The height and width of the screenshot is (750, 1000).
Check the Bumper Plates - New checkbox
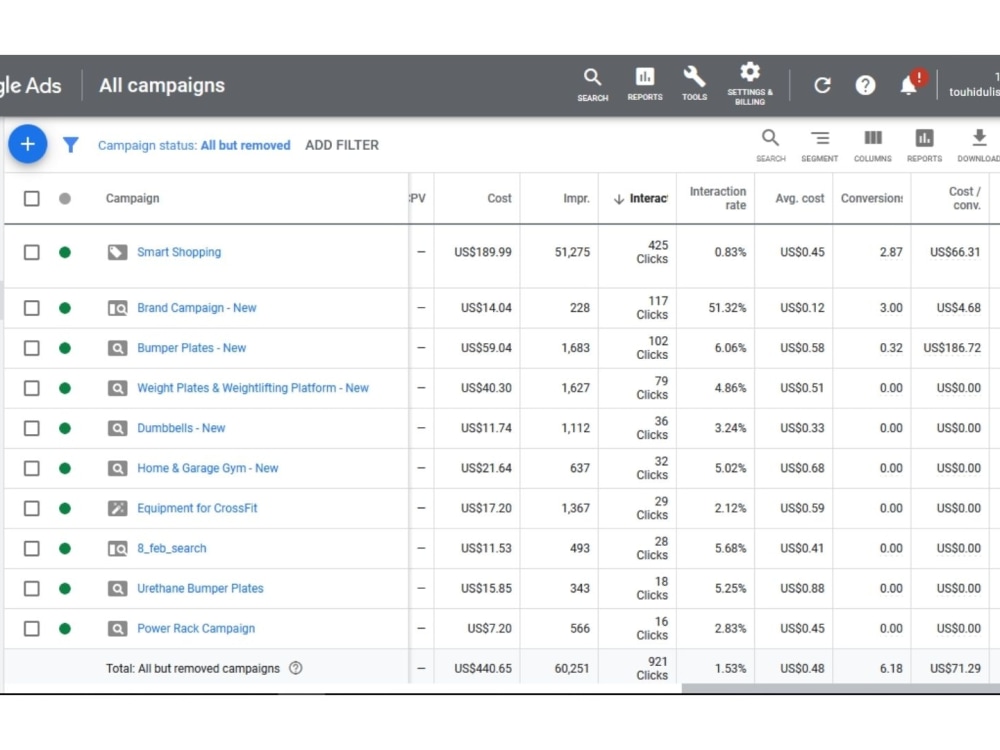[x=31, y=348]
